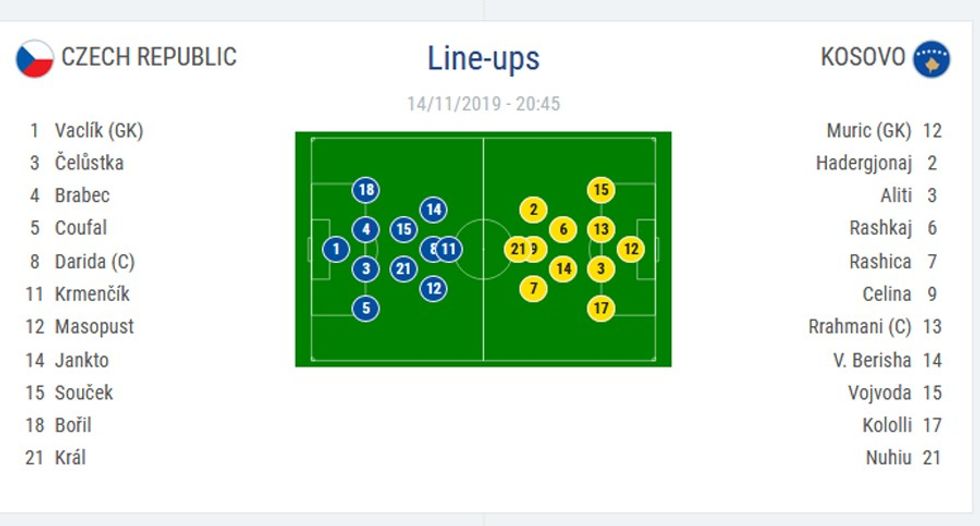Click yellow number 17 marker on pitch
Viewport: 980px width, 526px height.
(600, 308)
